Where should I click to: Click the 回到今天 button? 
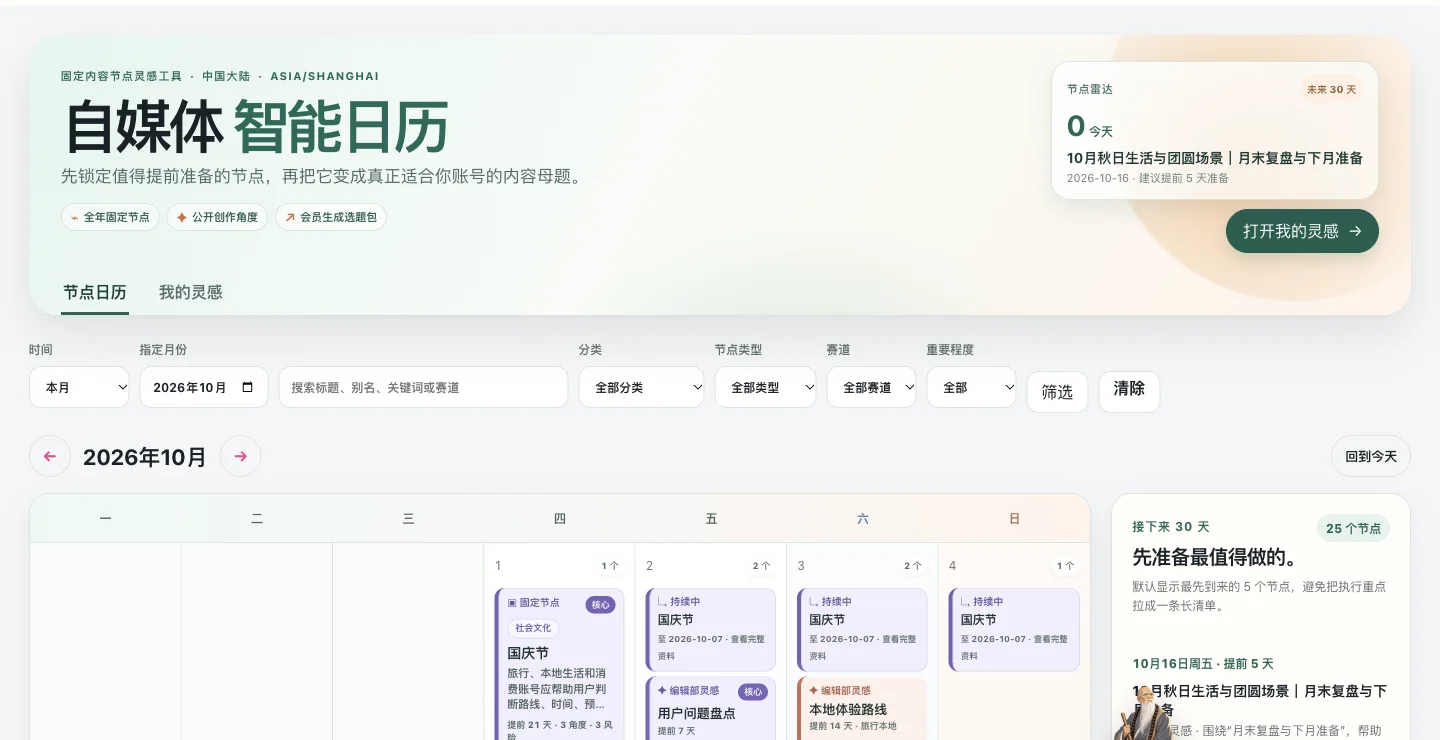(x=1370, y=456)
